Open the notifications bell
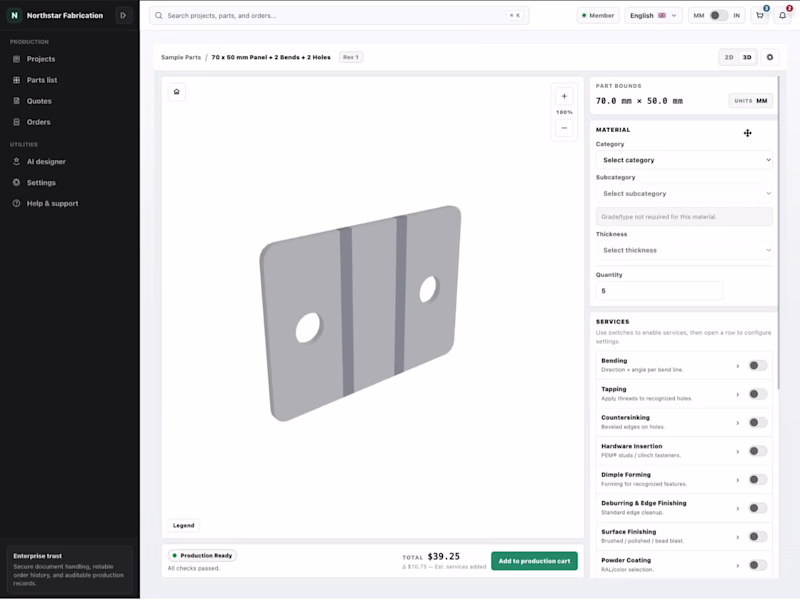800x600 pixels. tap(783, 15)
